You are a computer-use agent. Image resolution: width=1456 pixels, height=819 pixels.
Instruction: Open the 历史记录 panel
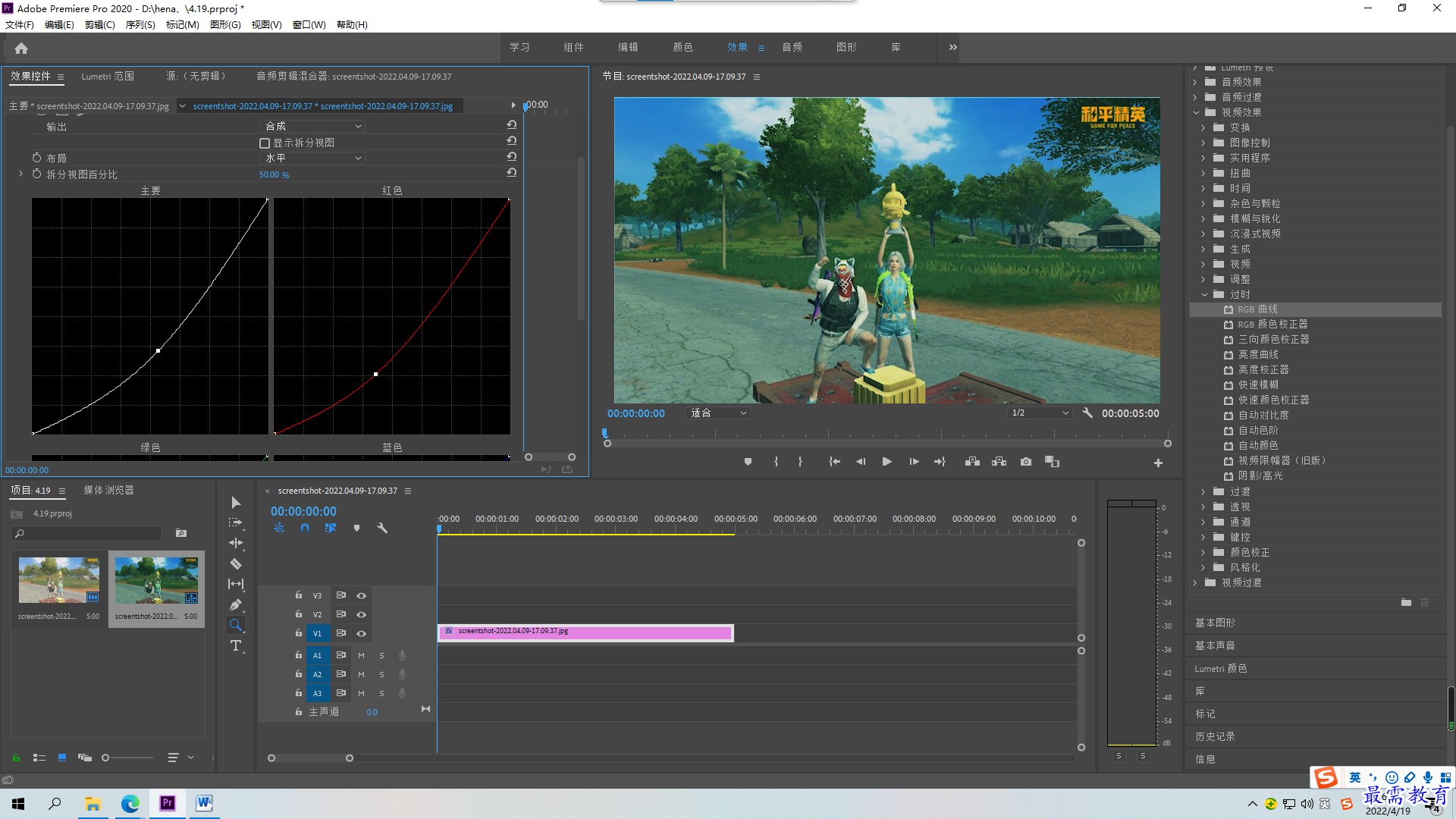[x=1215, y=737]
